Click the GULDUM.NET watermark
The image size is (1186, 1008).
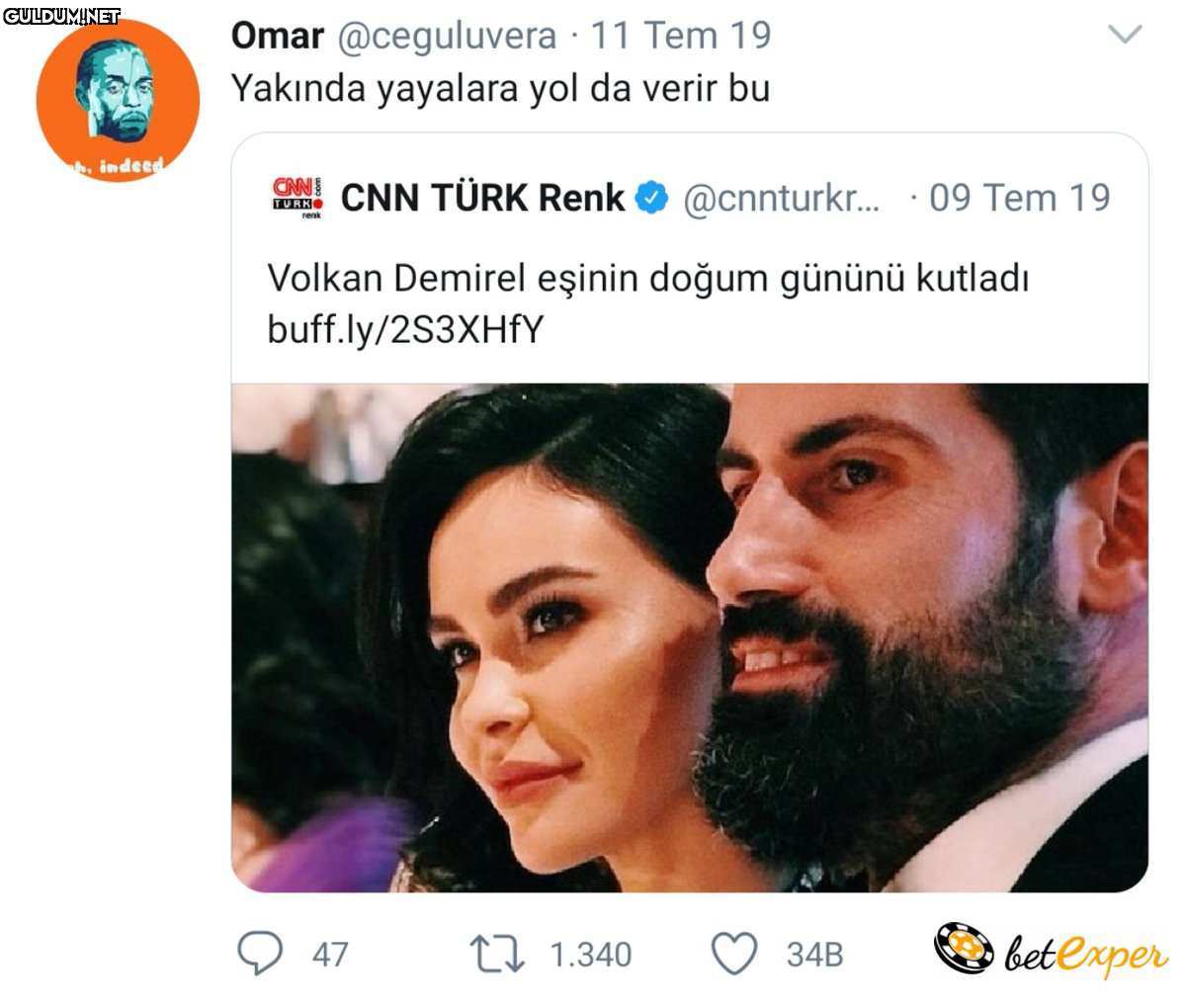tap(61, 15)
